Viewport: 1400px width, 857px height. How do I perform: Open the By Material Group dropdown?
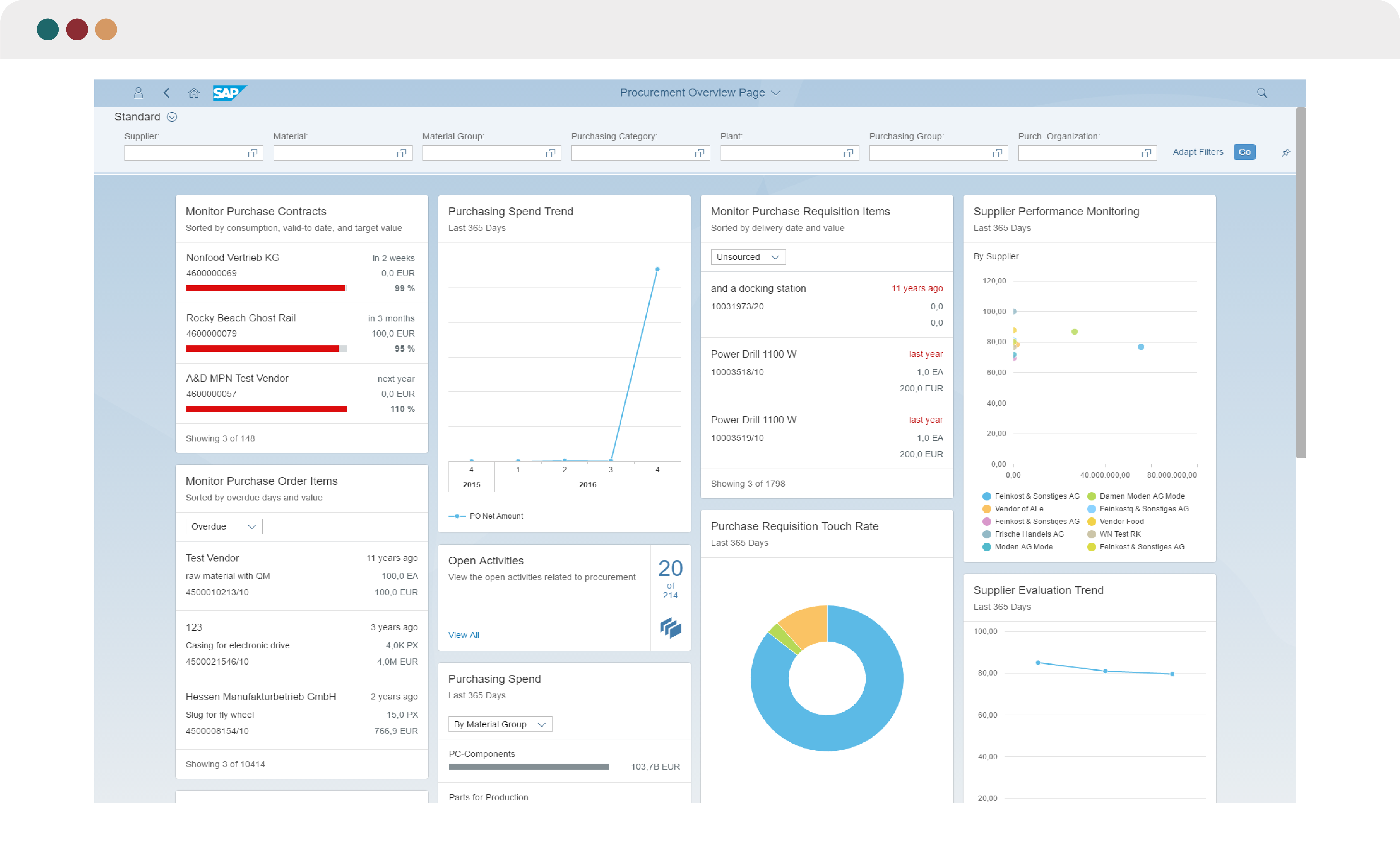(500, 724)
